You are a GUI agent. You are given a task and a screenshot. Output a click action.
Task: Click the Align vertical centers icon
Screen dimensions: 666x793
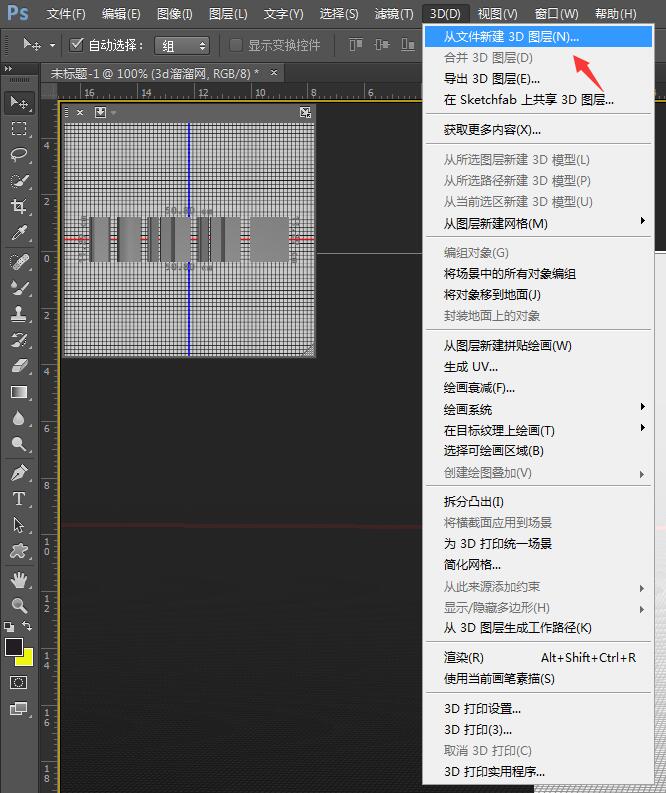382,45
